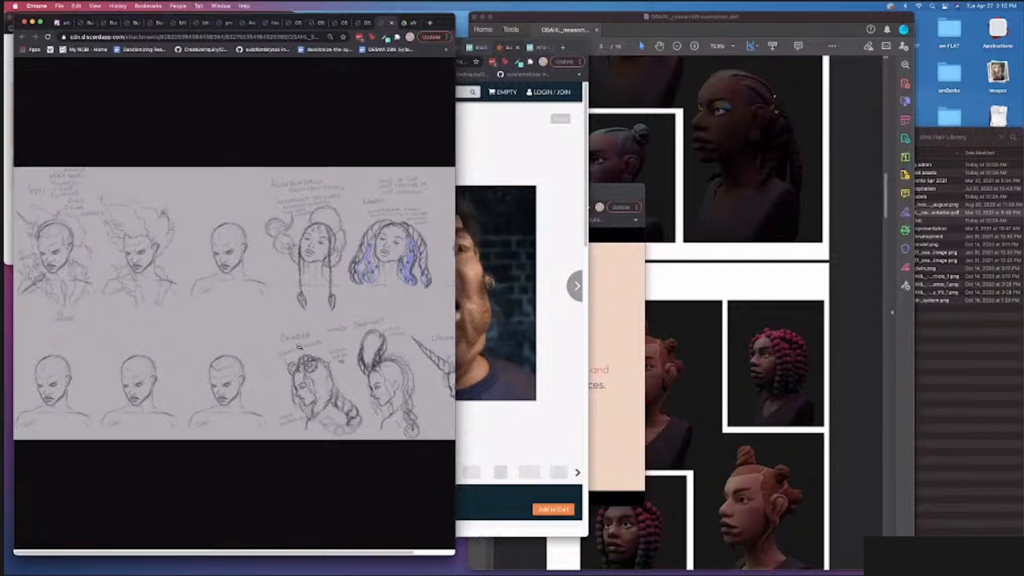Select the arrow selection tool in Acrobat toolbar

pos(642,46)
